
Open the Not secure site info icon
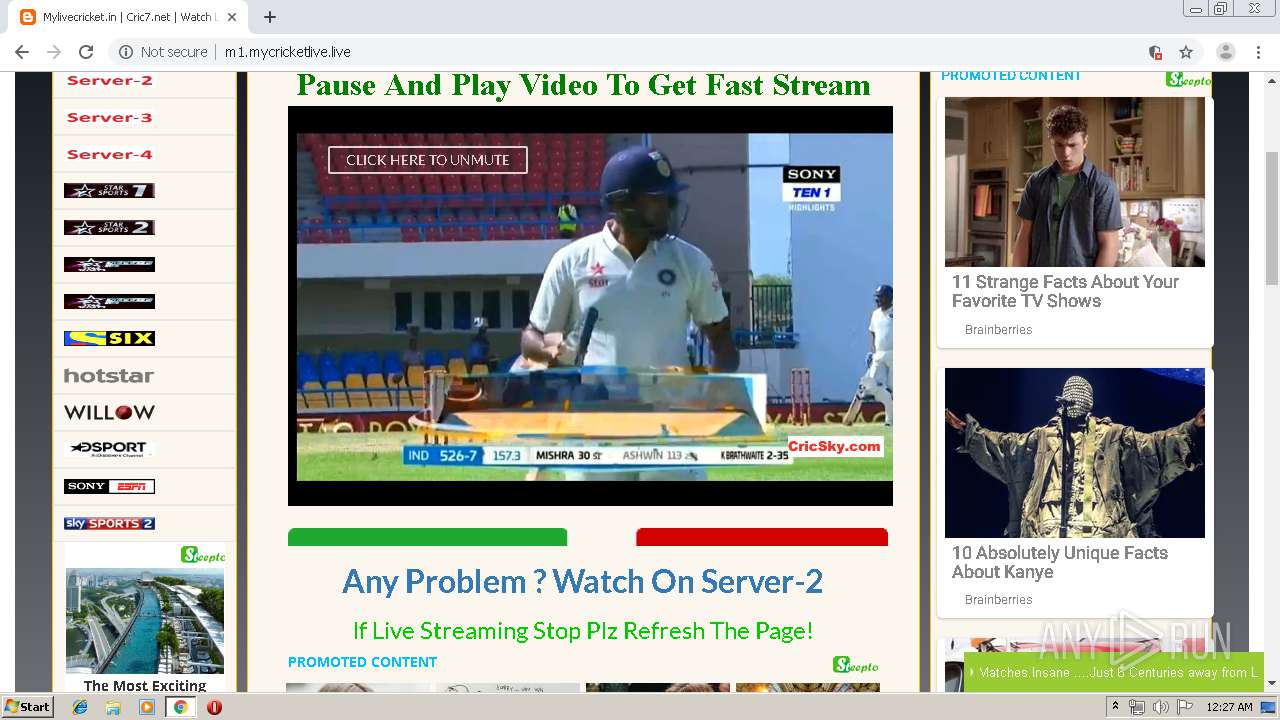click(x=126, y=52)
